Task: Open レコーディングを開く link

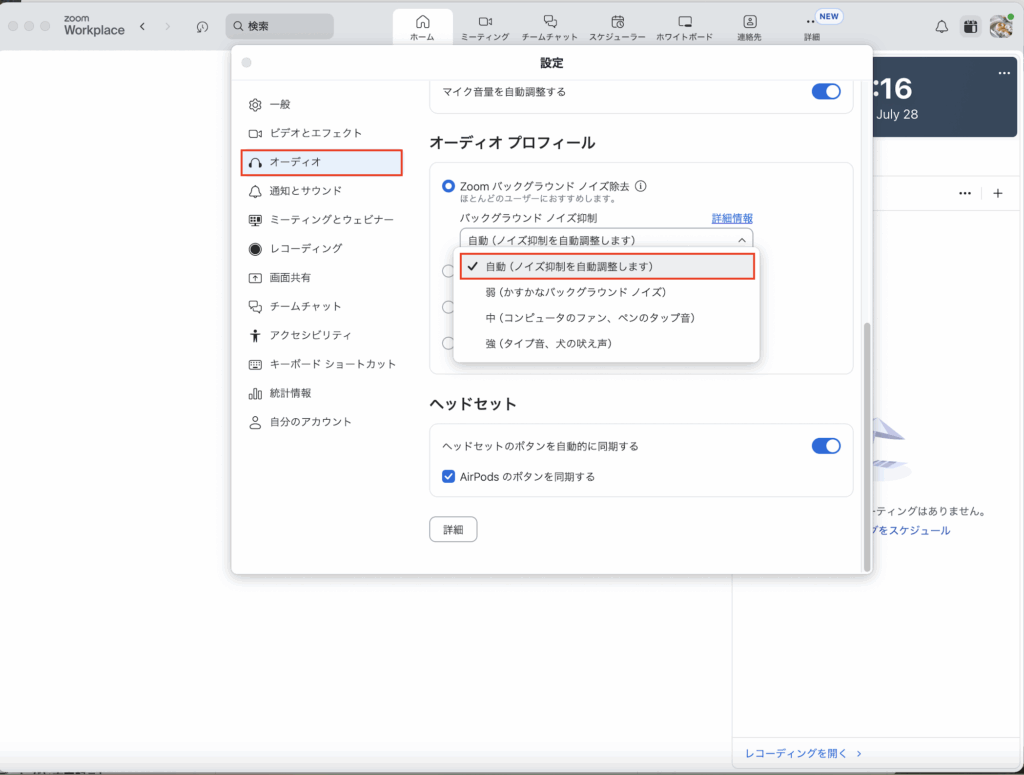Action: point(803,753)
